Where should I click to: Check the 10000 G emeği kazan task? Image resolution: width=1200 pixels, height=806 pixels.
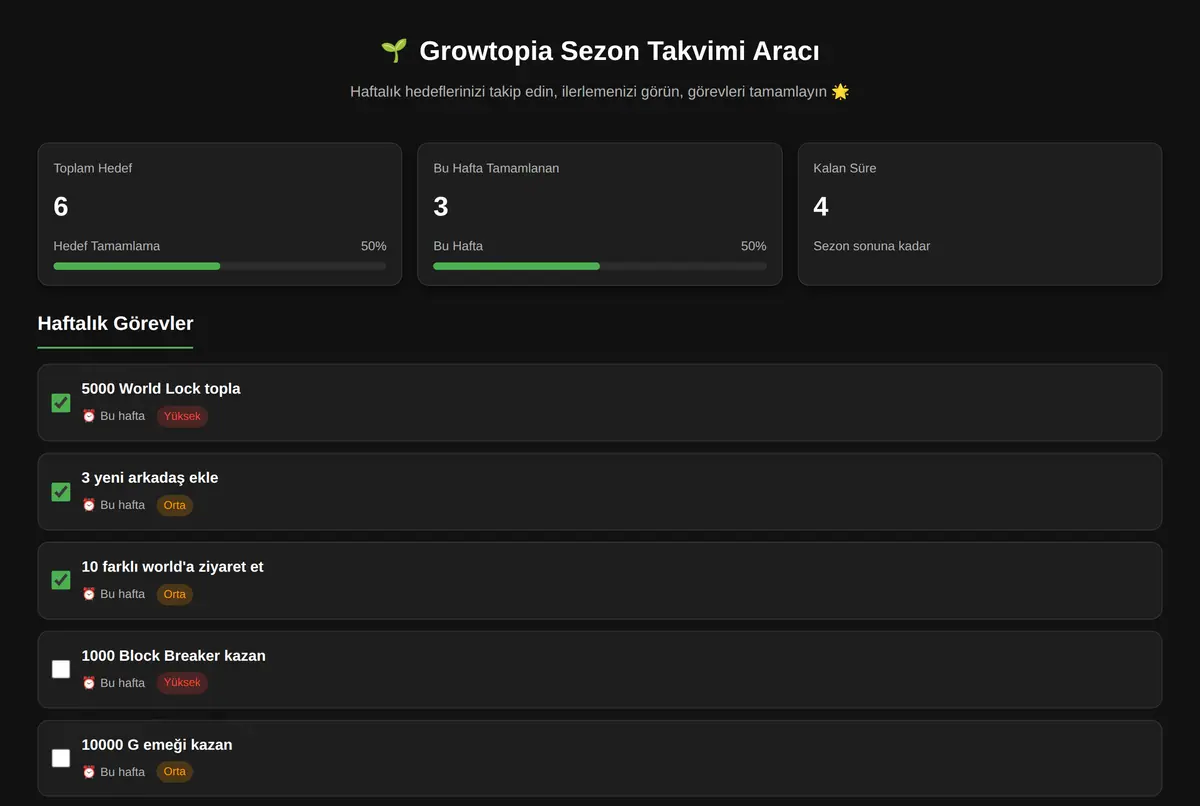(x=61, y=758)
